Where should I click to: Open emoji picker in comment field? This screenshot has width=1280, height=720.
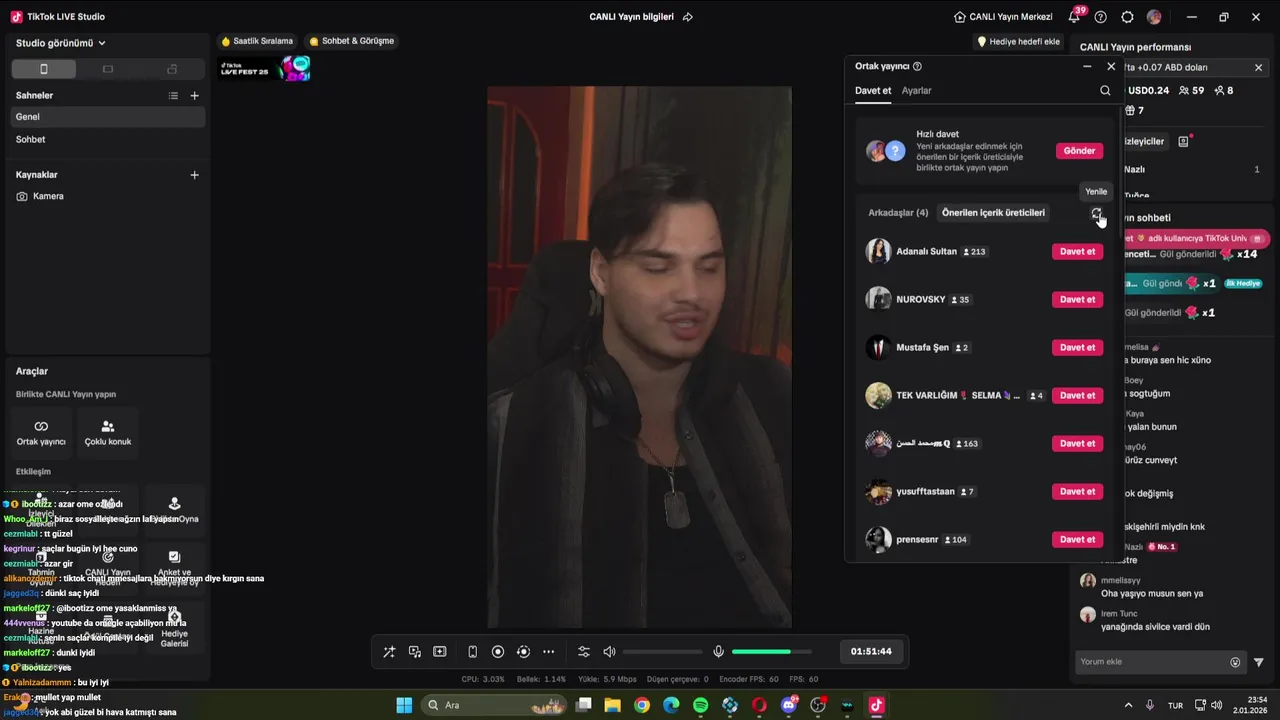[1235, 662]
